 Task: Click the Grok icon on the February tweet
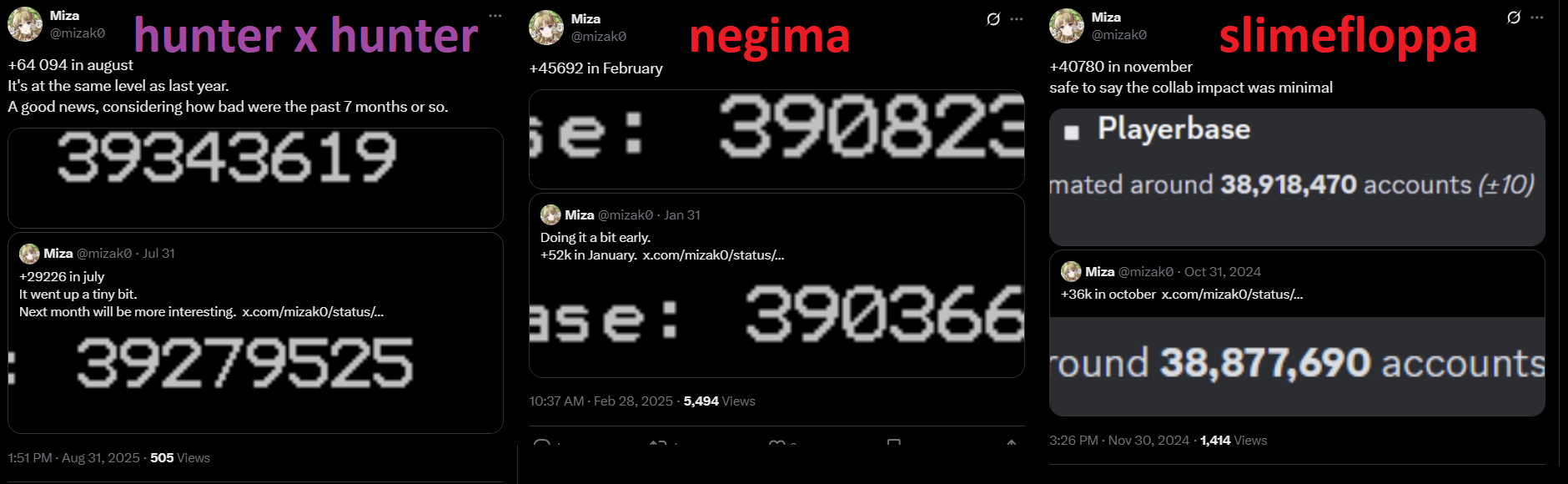(x=993, y=19)
